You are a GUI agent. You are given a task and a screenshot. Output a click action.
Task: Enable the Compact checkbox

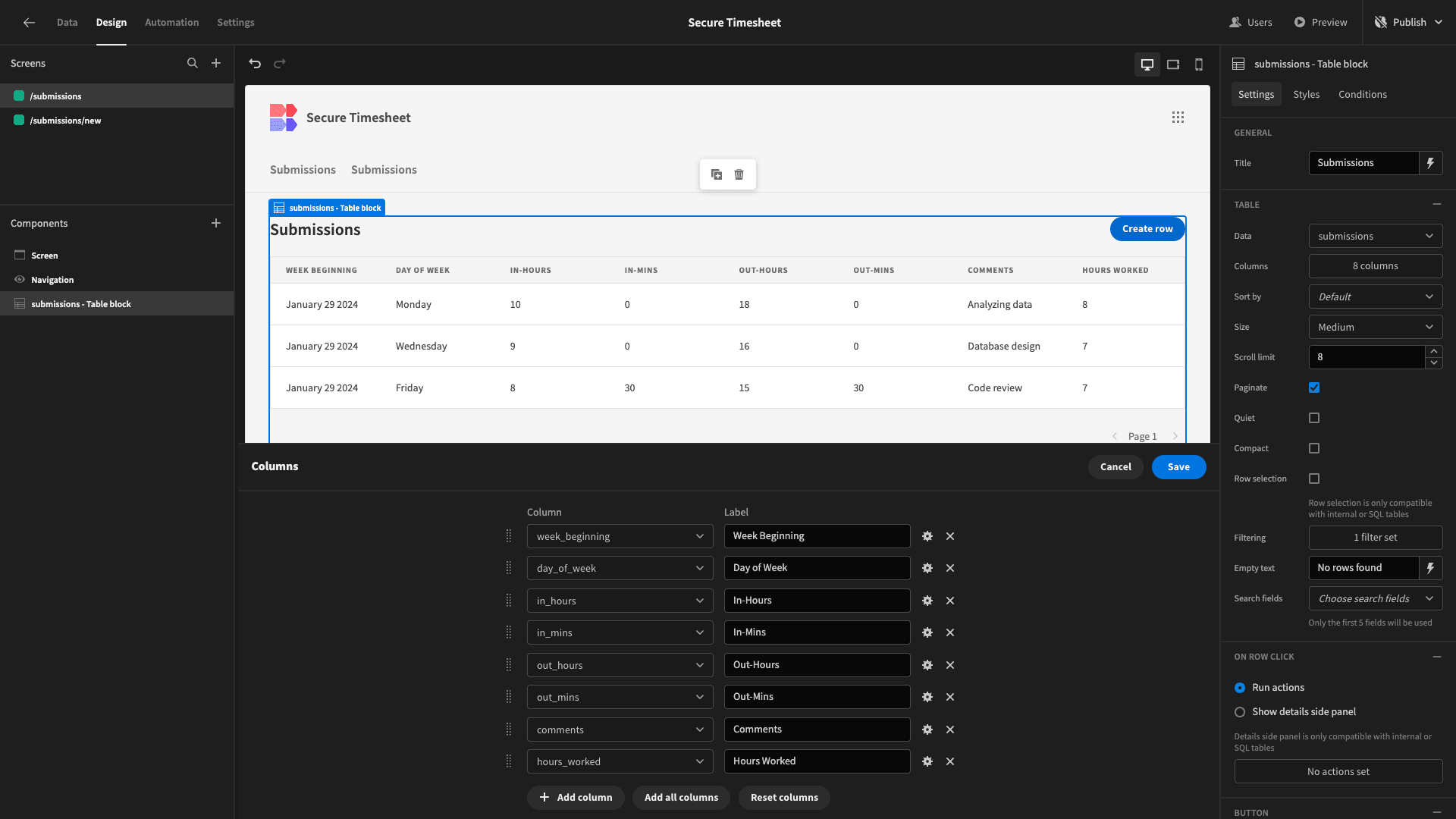tap(1314, 448)
